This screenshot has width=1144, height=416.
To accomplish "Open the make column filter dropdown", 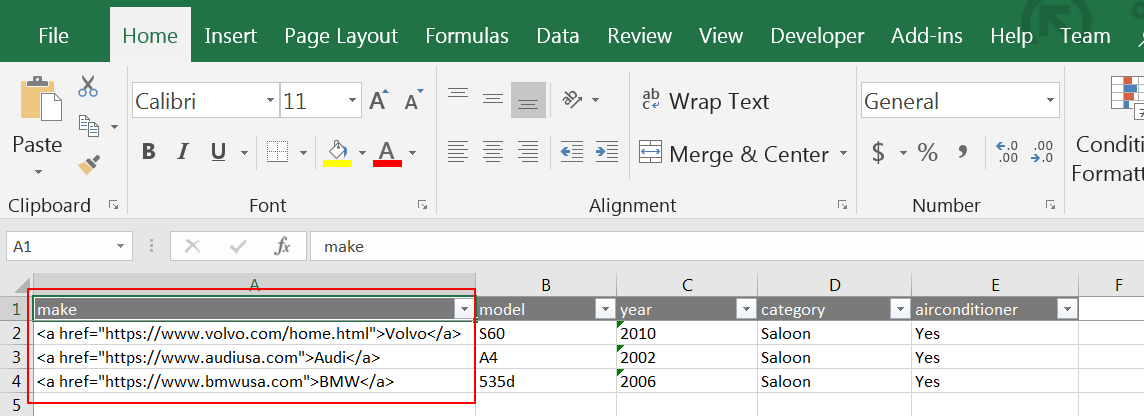I will 463,309.
